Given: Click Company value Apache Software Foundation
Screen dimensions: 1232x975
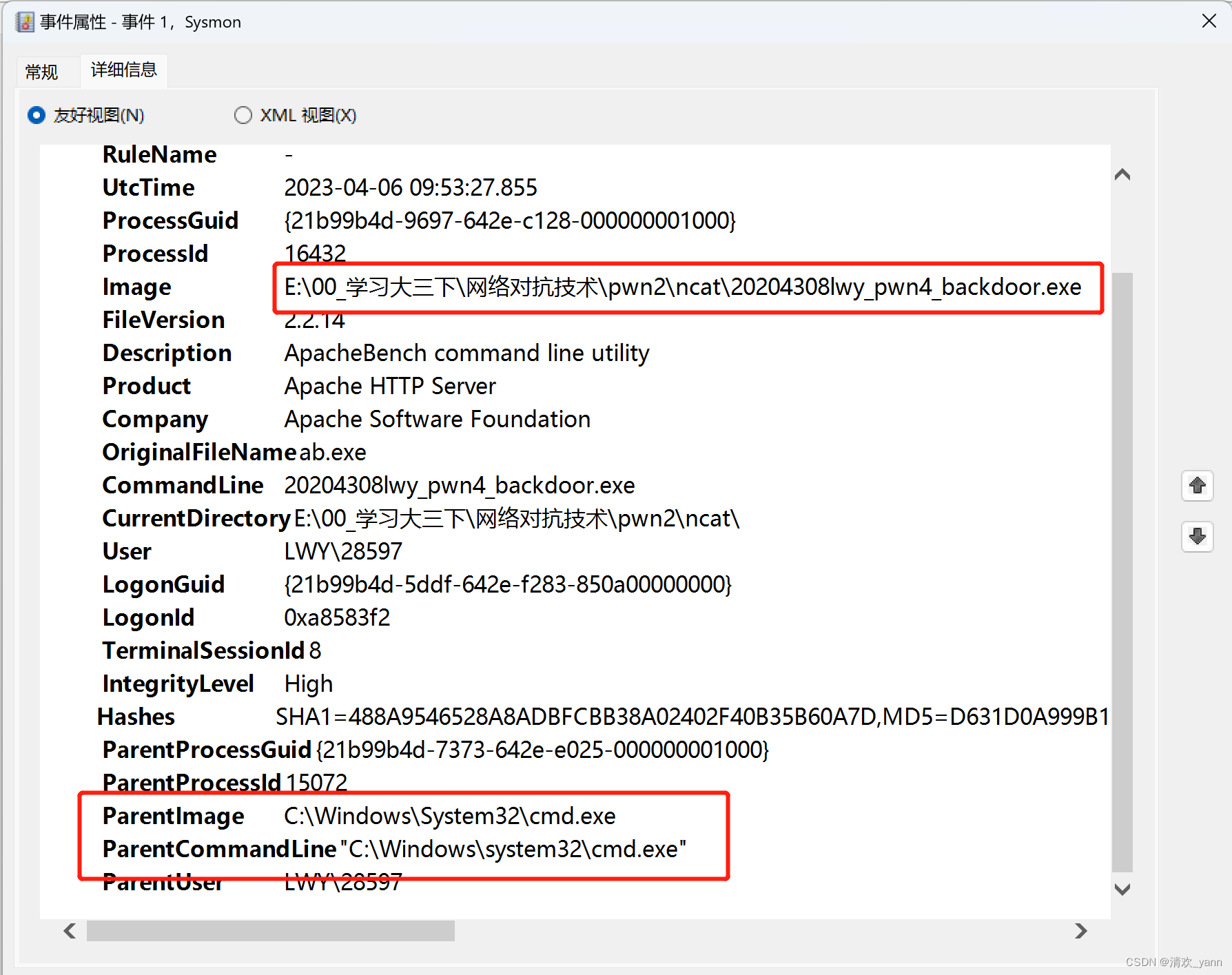Looking at the screenshot, I should click(438, 419).
